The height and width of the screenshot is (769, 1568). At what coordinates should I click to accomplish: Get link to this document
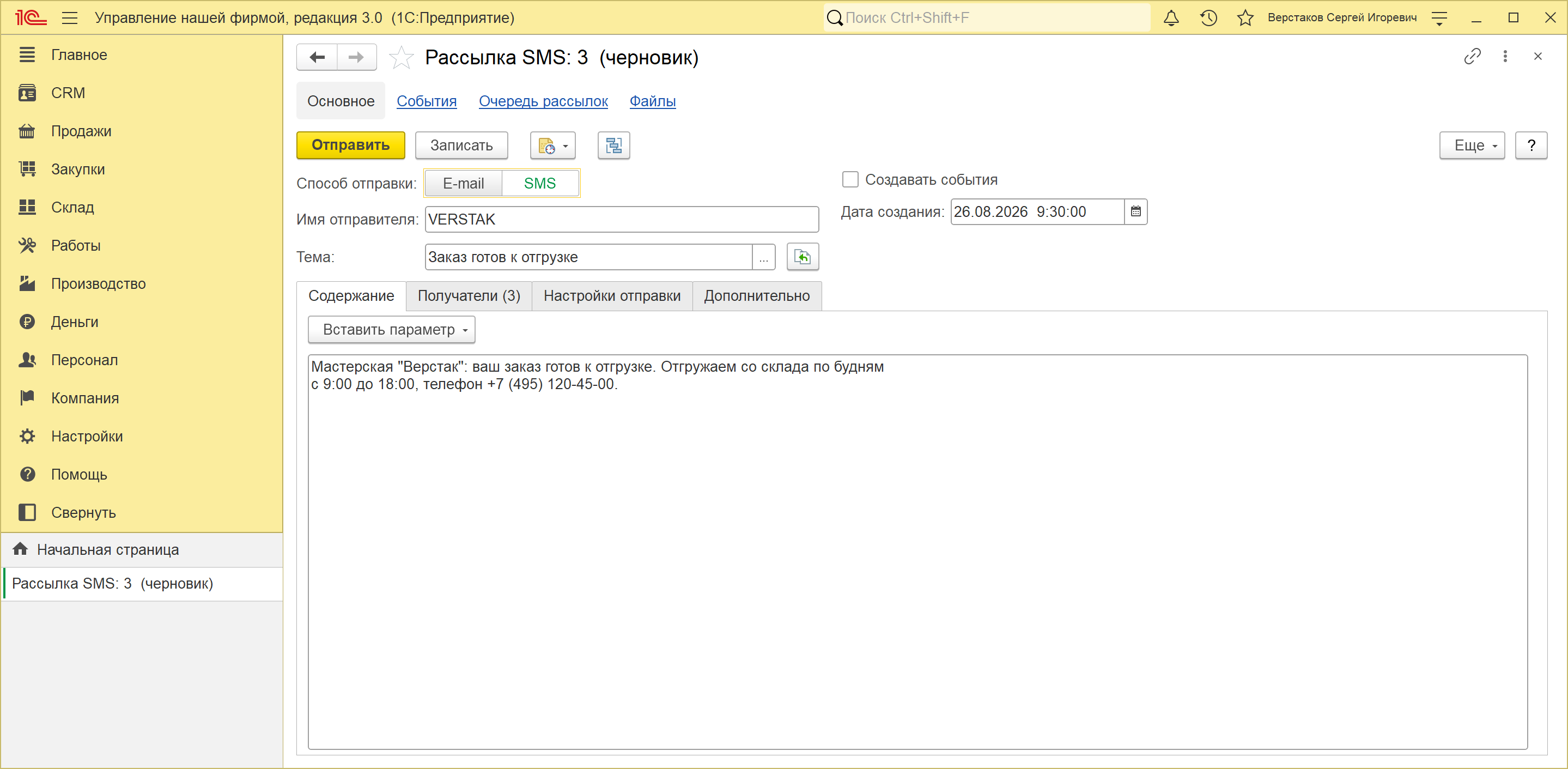pos(1473,57)
